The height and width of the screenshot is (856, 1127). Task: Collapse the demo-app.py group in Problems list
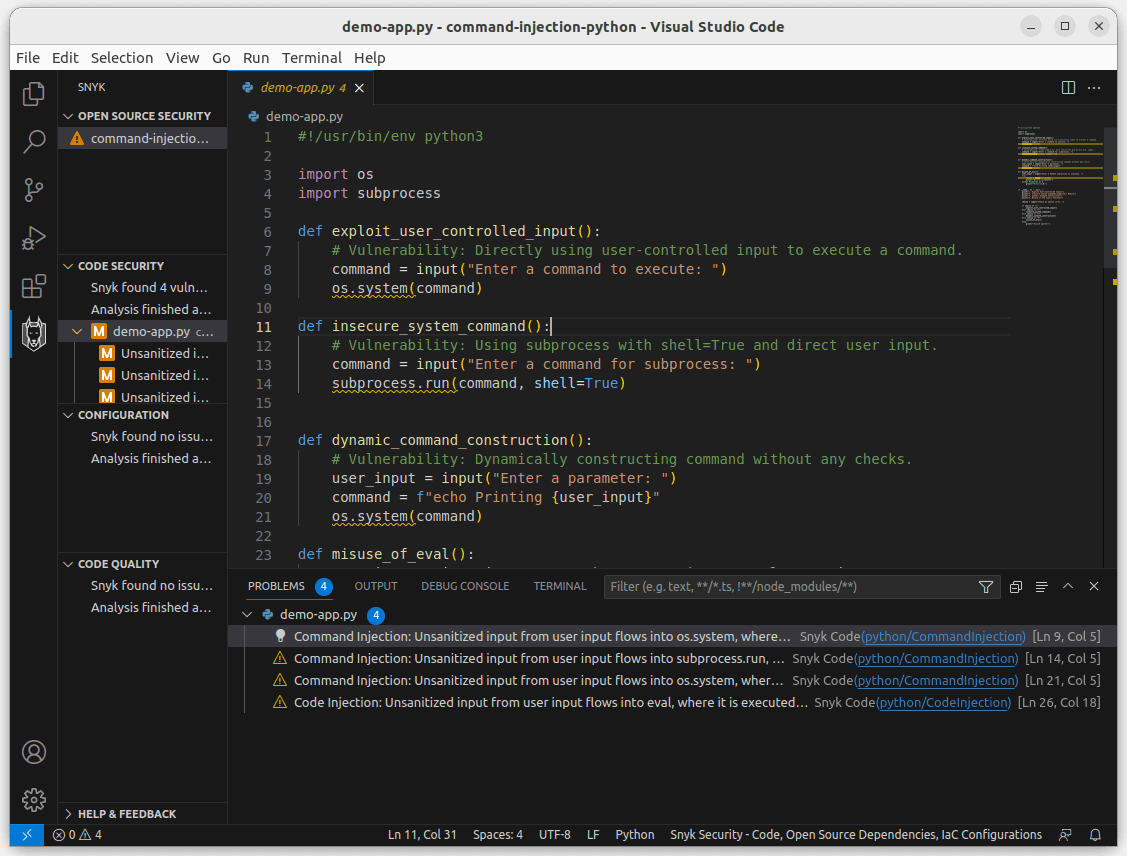point(248,615)
